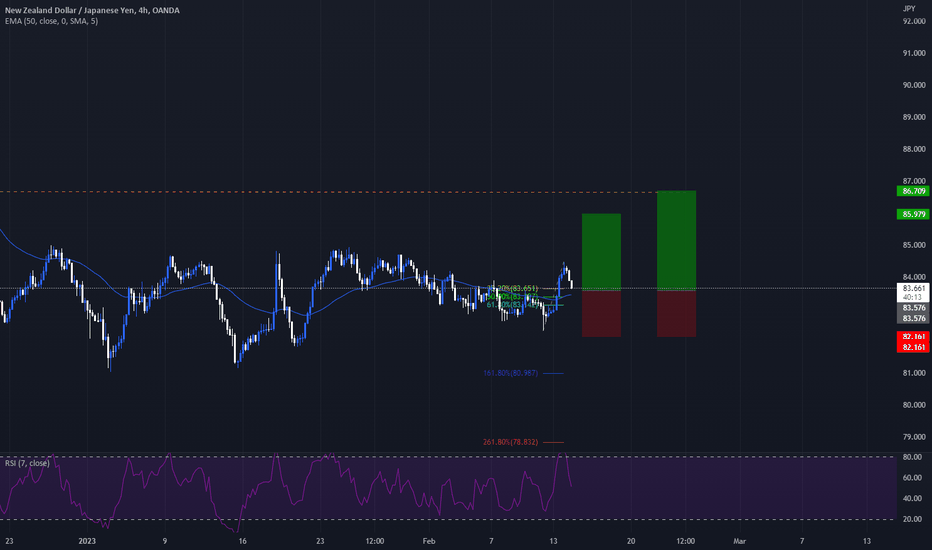
Task: Click the 9 date label on time axis
Action: pyautogui.click(x=165, y=541)
